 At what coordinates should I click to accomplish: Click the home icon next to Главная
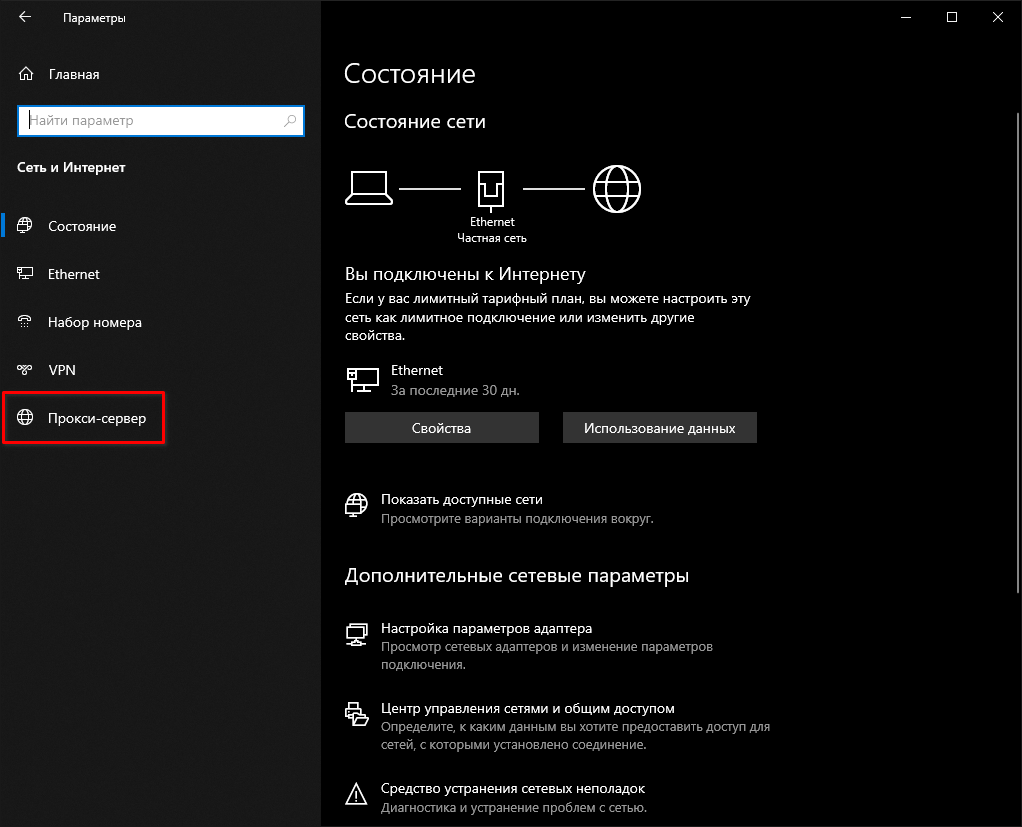pos(25,74)
